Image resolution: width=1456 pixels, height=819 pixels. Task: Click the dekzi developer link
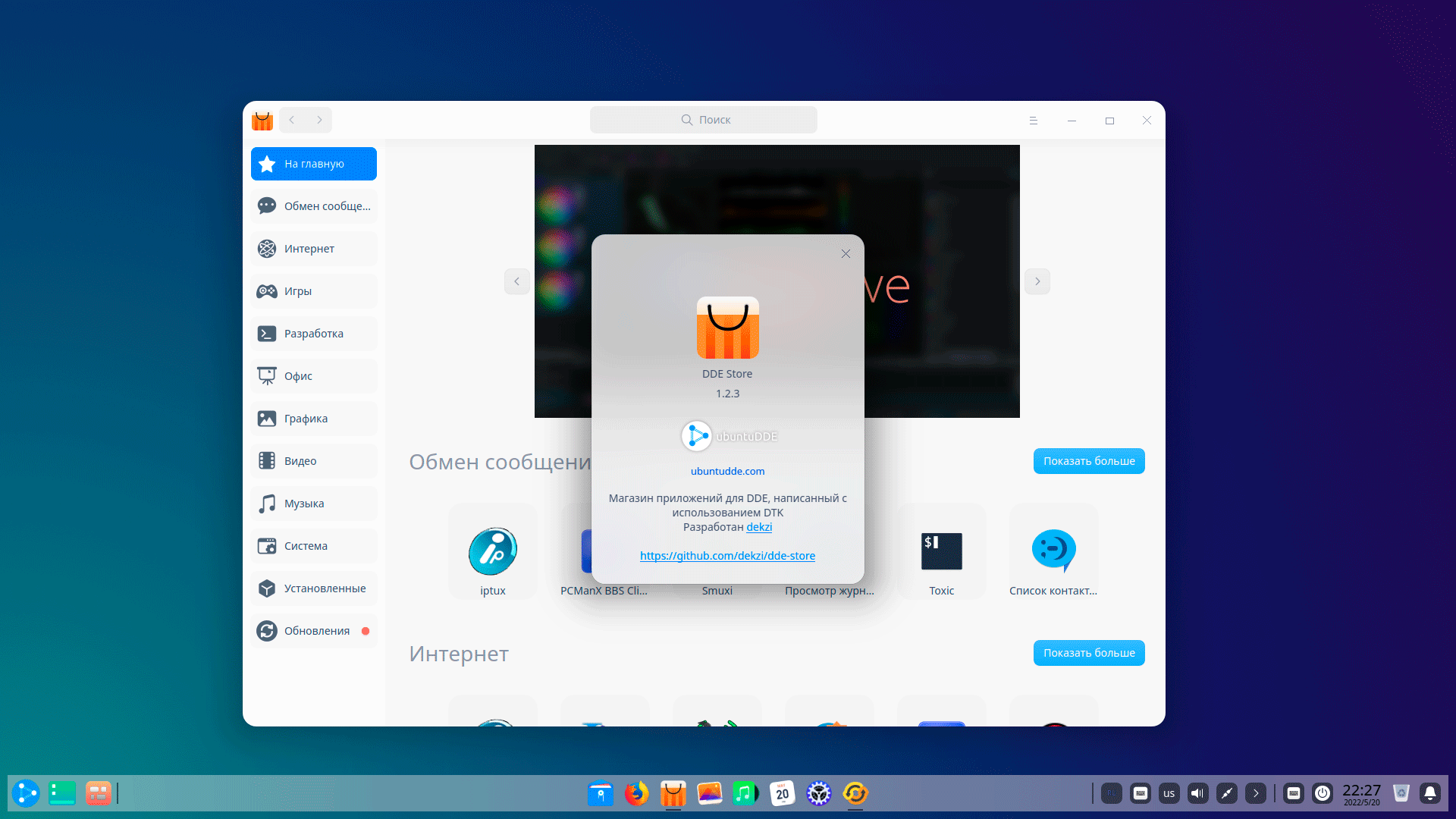pos(759,527)
